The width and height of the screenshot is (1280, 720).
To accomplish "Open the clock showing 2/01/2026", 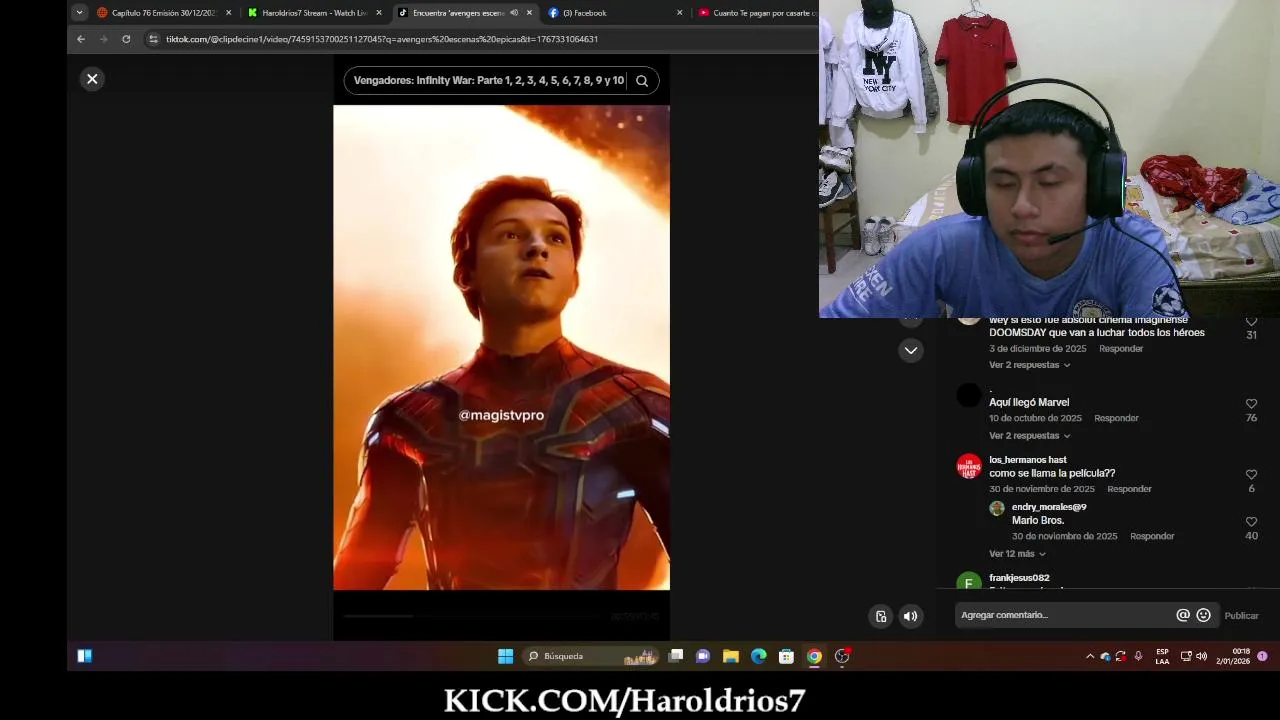I will pyautogui.click(x=1233, y=656).
